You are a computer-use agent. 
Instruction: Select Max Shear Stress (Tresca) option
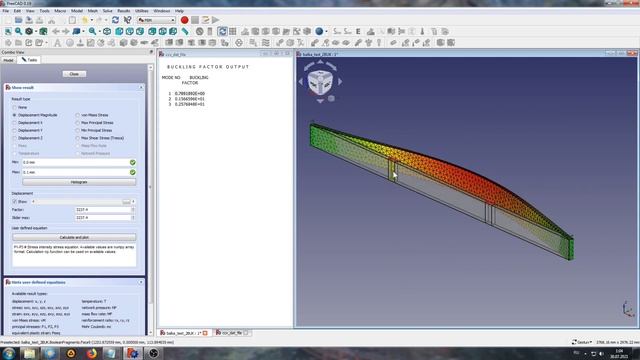click(78, 138)
